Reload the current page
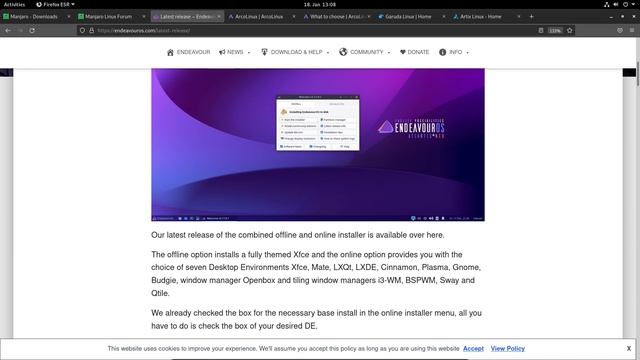 [x=32, y=31]
